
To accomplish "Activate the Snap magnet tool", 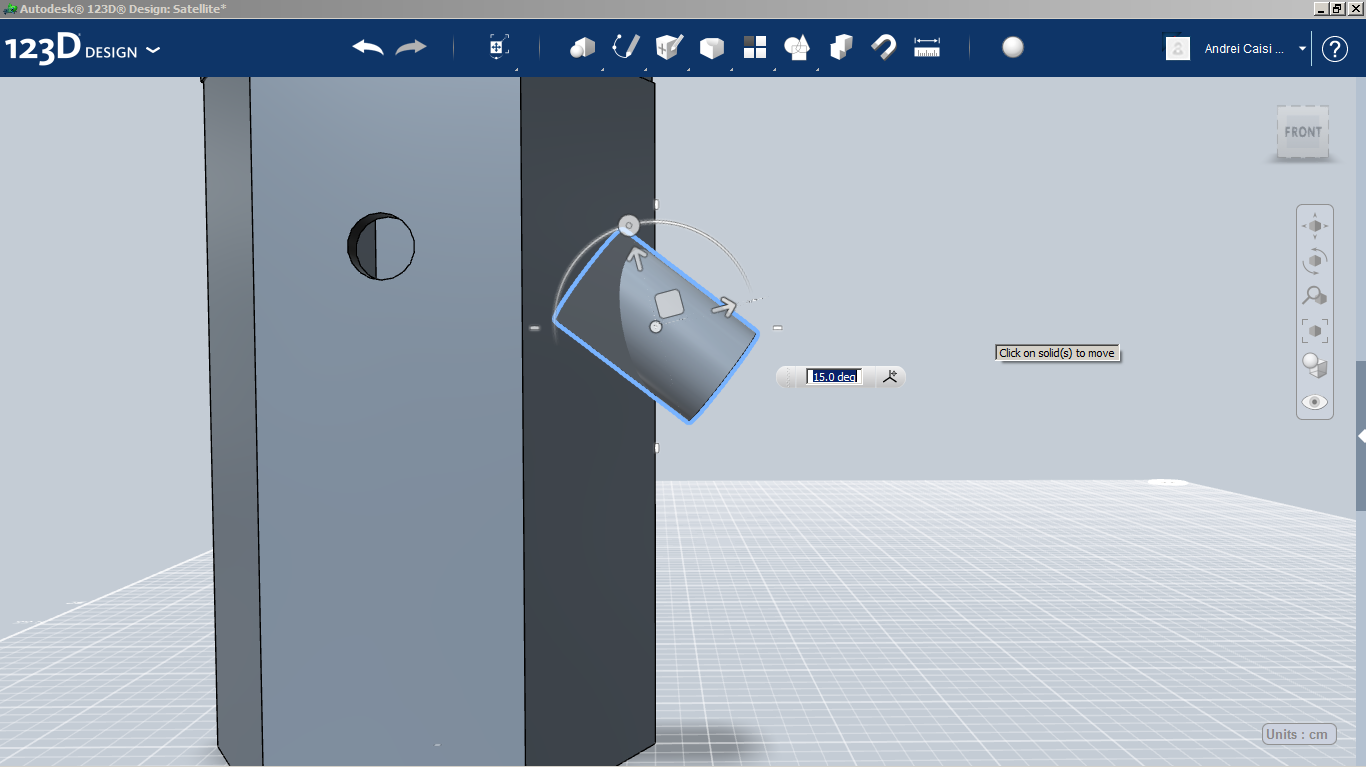I will point(884,47).
